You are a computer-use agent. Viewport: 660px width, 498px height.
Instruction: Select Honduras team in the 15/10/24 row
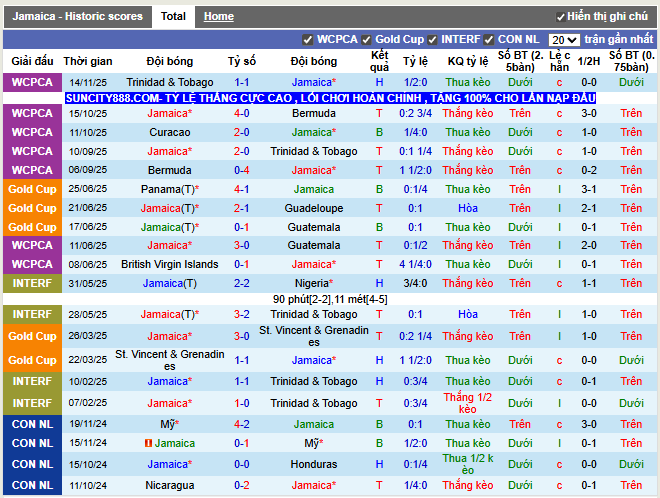314,464
